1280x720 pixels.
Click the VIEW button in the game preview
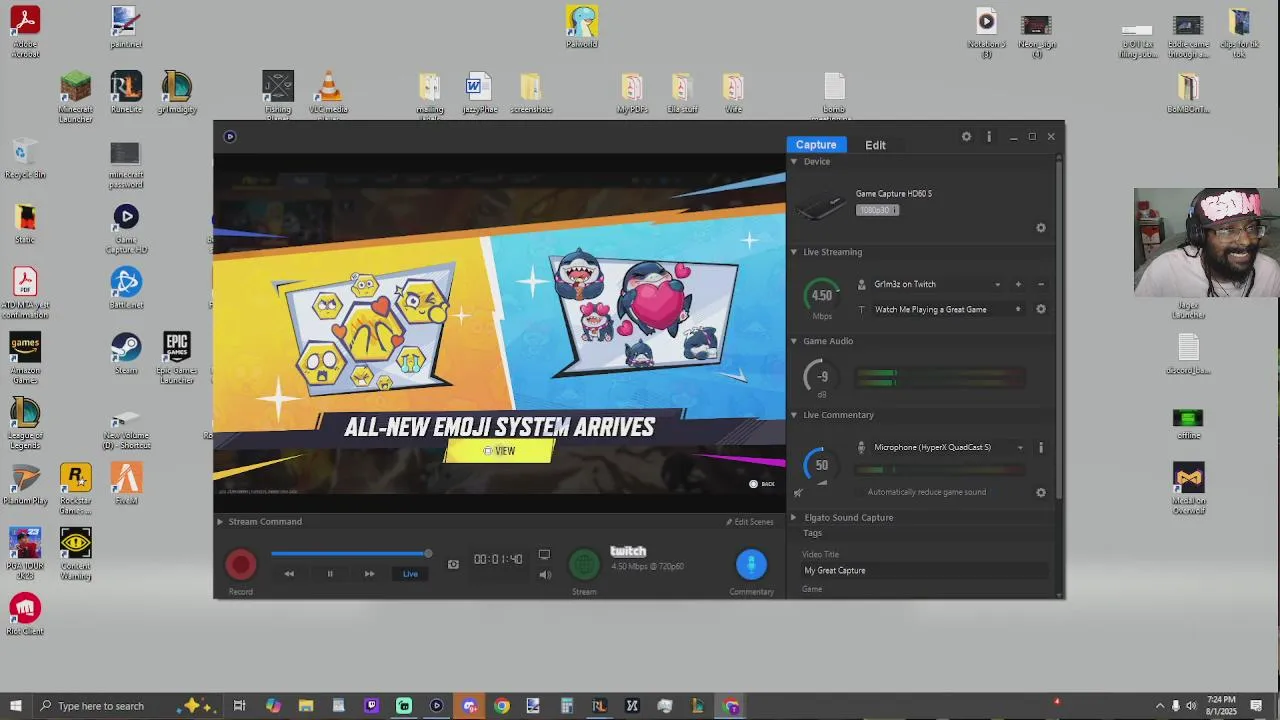[499, 451]
